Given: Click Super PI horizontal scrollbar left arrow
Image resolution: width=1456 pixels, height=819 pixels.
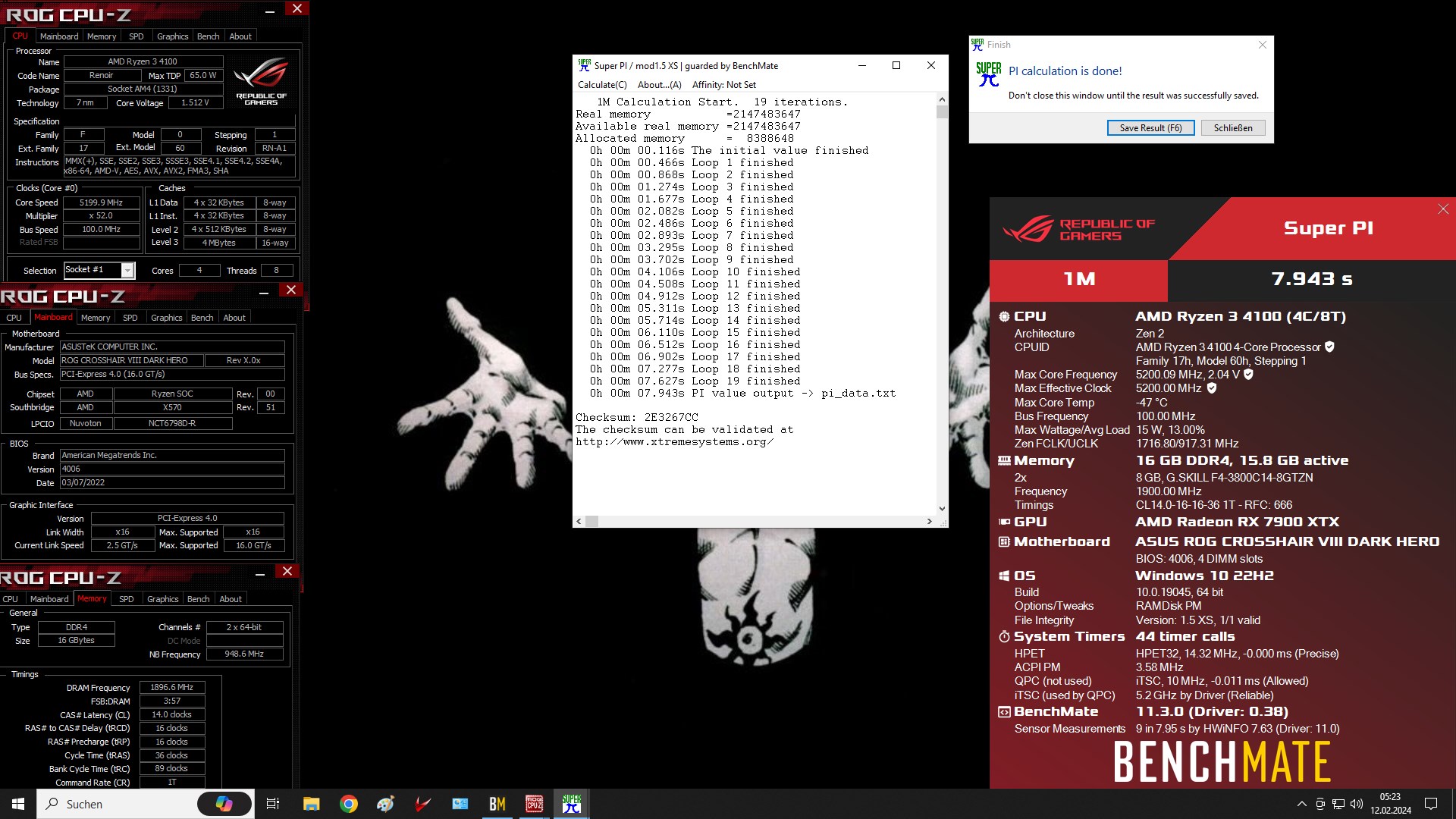Looking at the screenshot, I should (x=579, y=521).
